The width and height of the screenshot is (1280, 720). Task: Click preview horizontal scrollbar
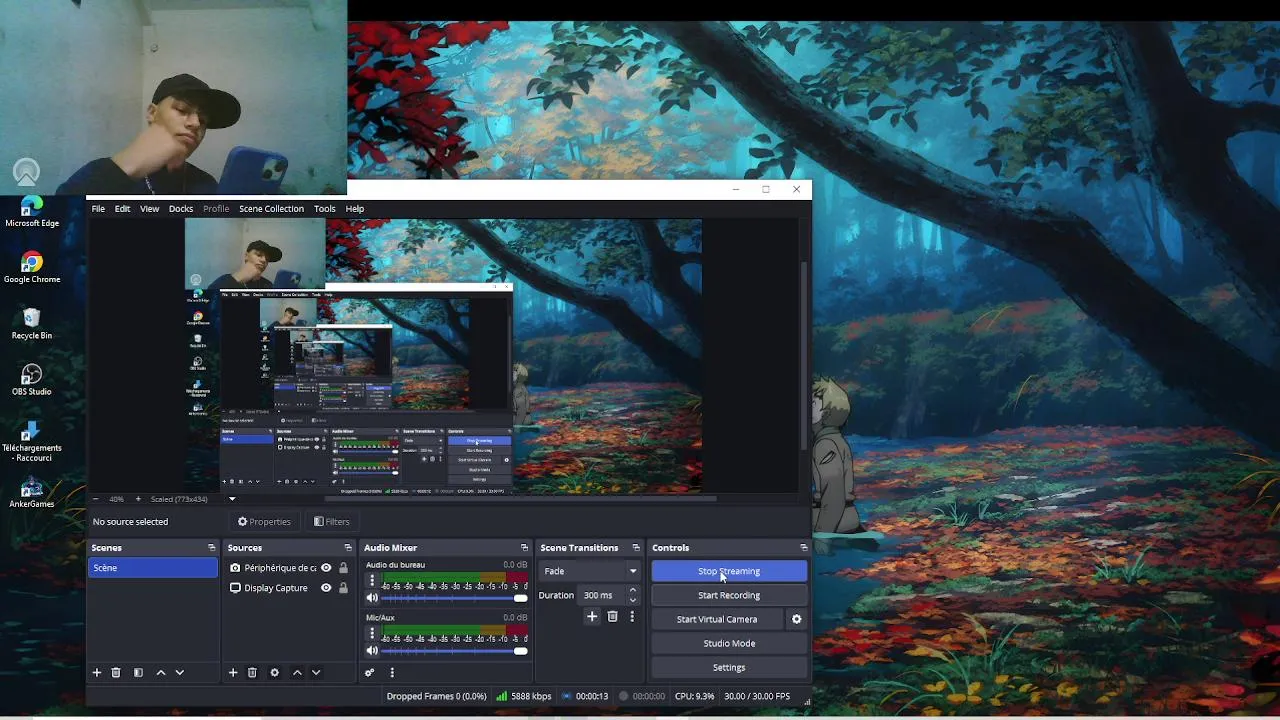[x=521, y=498]
